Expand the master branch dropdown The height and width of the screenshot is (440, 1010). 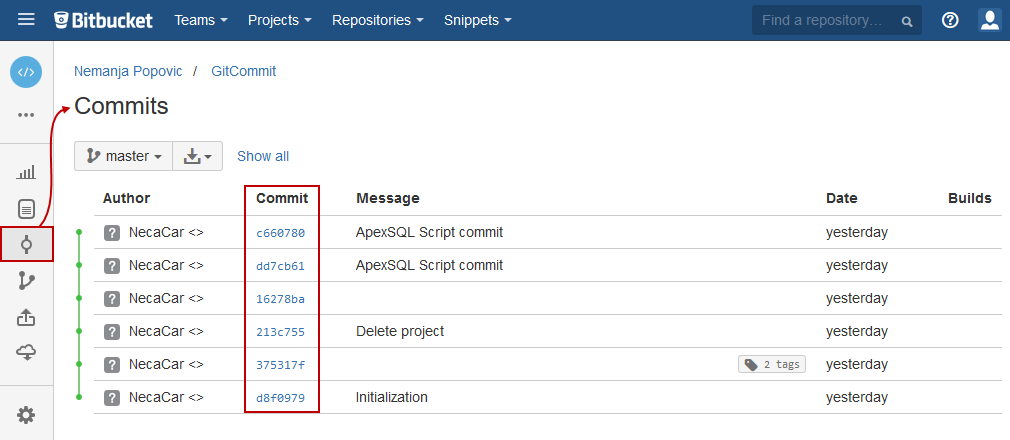point(124,156)
